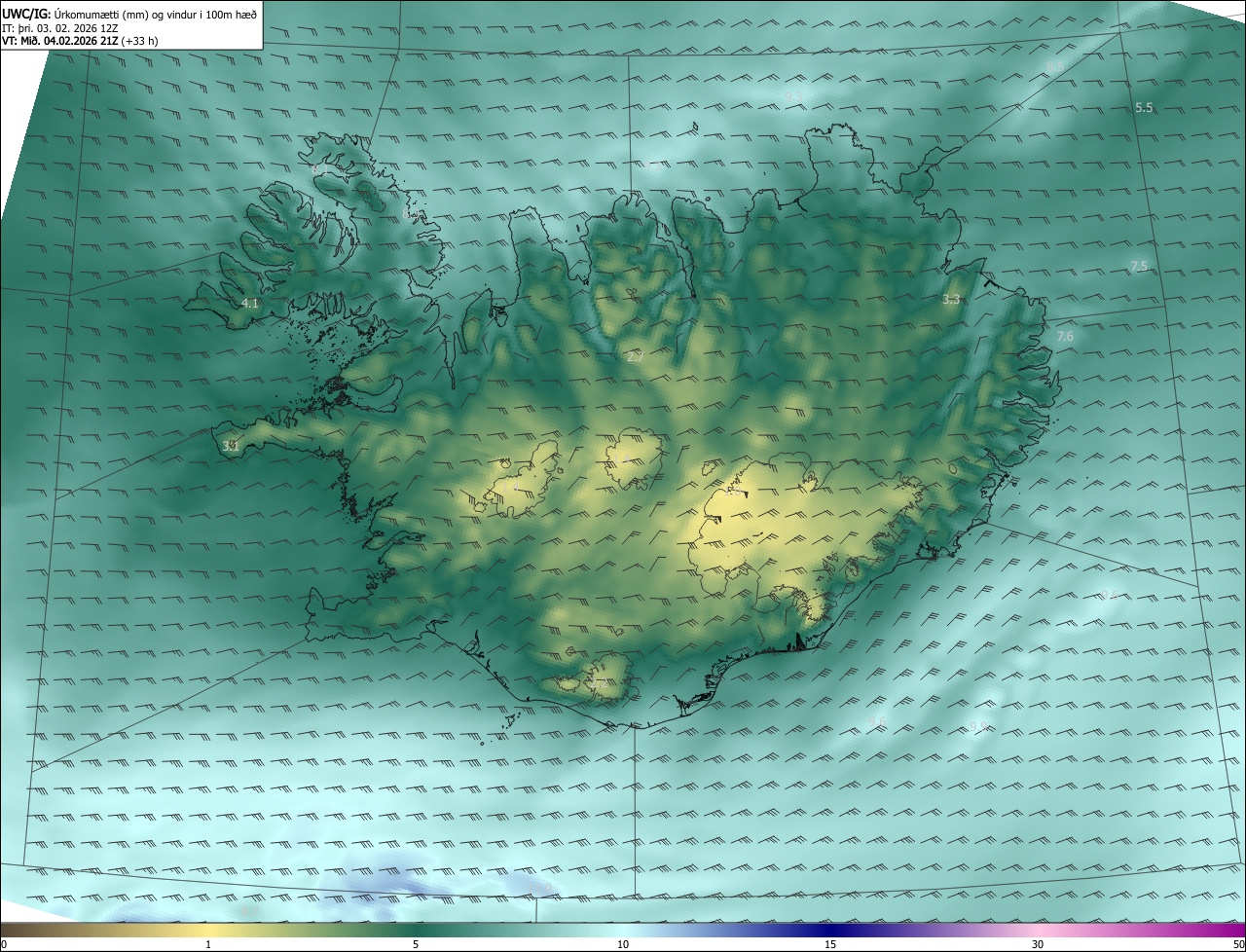Click the 'VT: Mið. 04.02.2026 21Z (+33 h)' line
Screen dimensions: 1246x952
(80, 41)
